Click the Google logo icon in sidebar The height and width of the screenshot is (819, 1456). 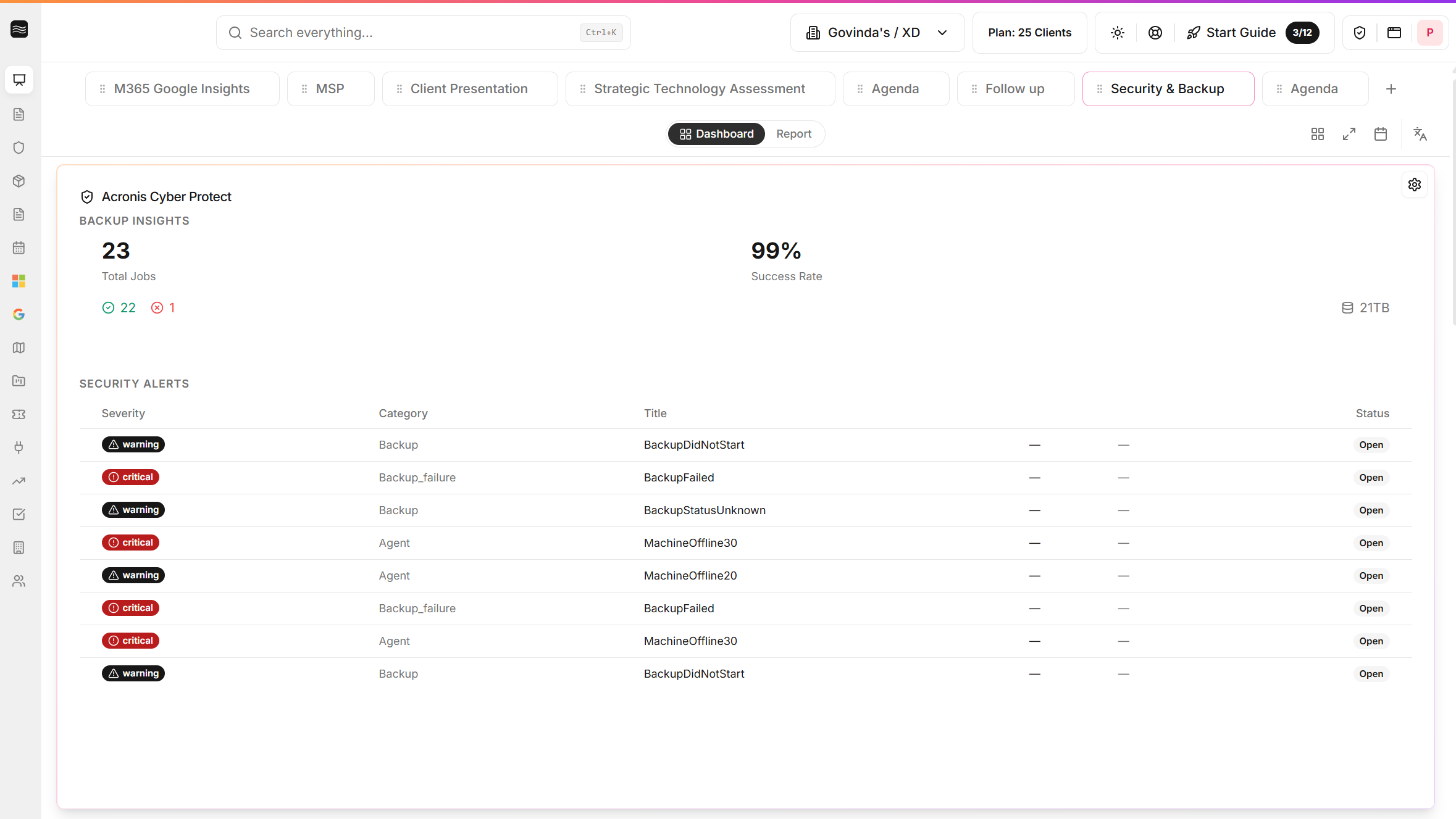coord(19,314)
